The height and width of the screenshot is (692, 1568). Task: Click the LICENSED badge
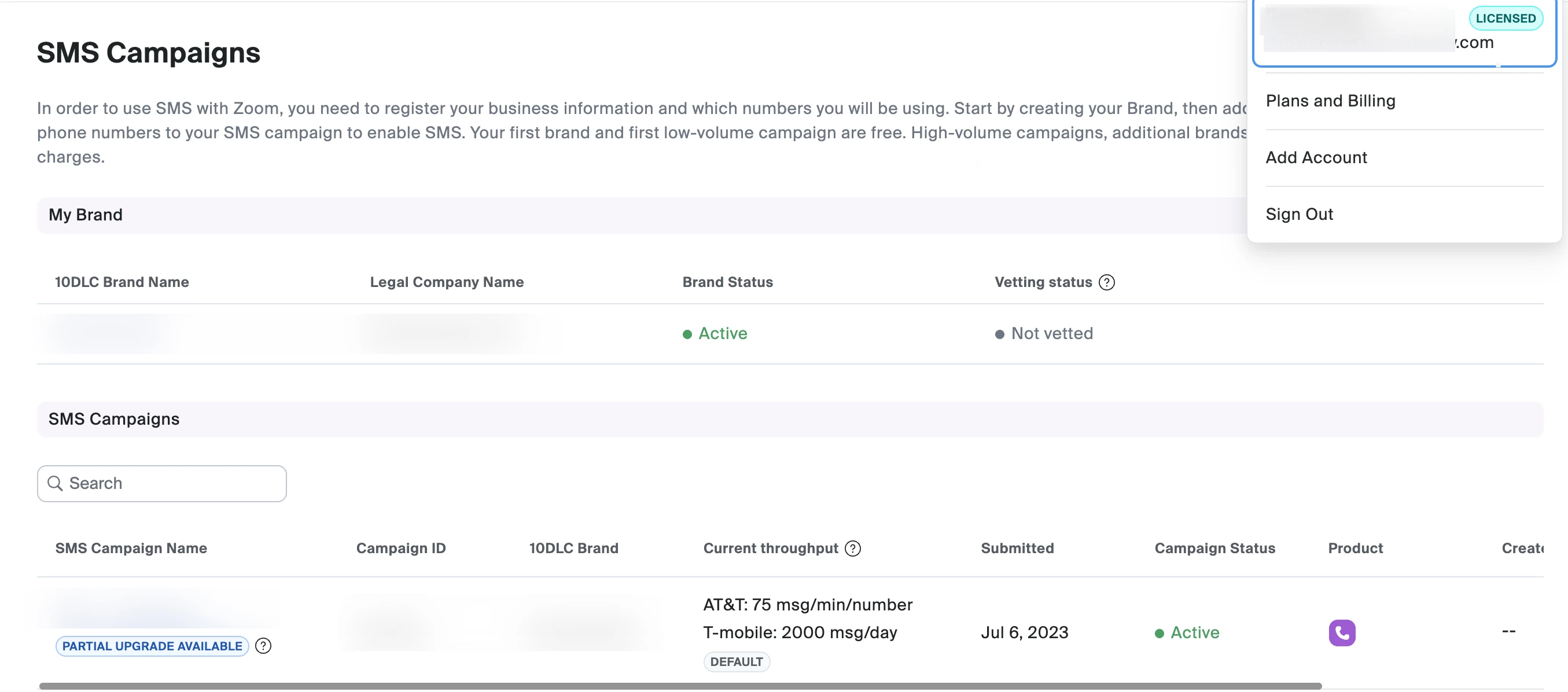1506,19
